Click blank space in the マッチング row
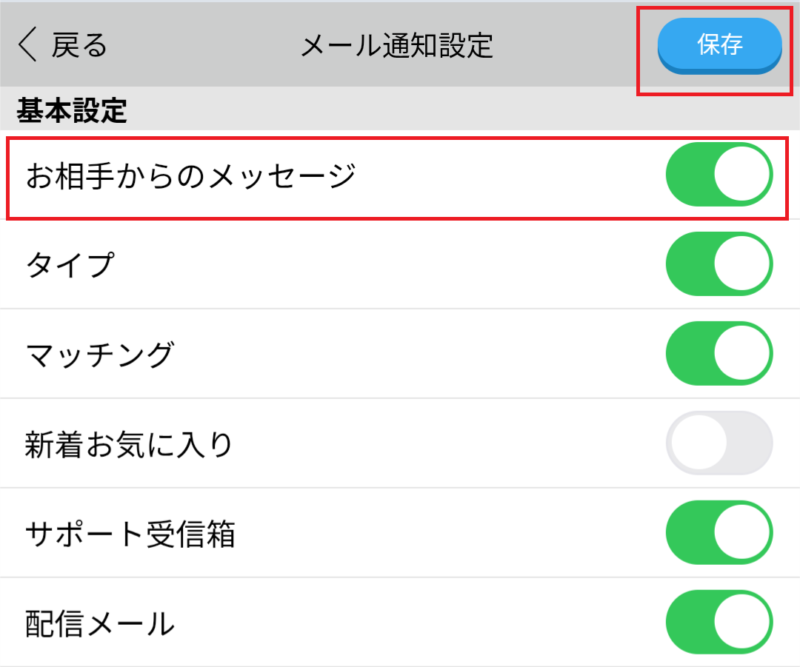This screenshot has height=667, width=800. click(x=420, y=354)
